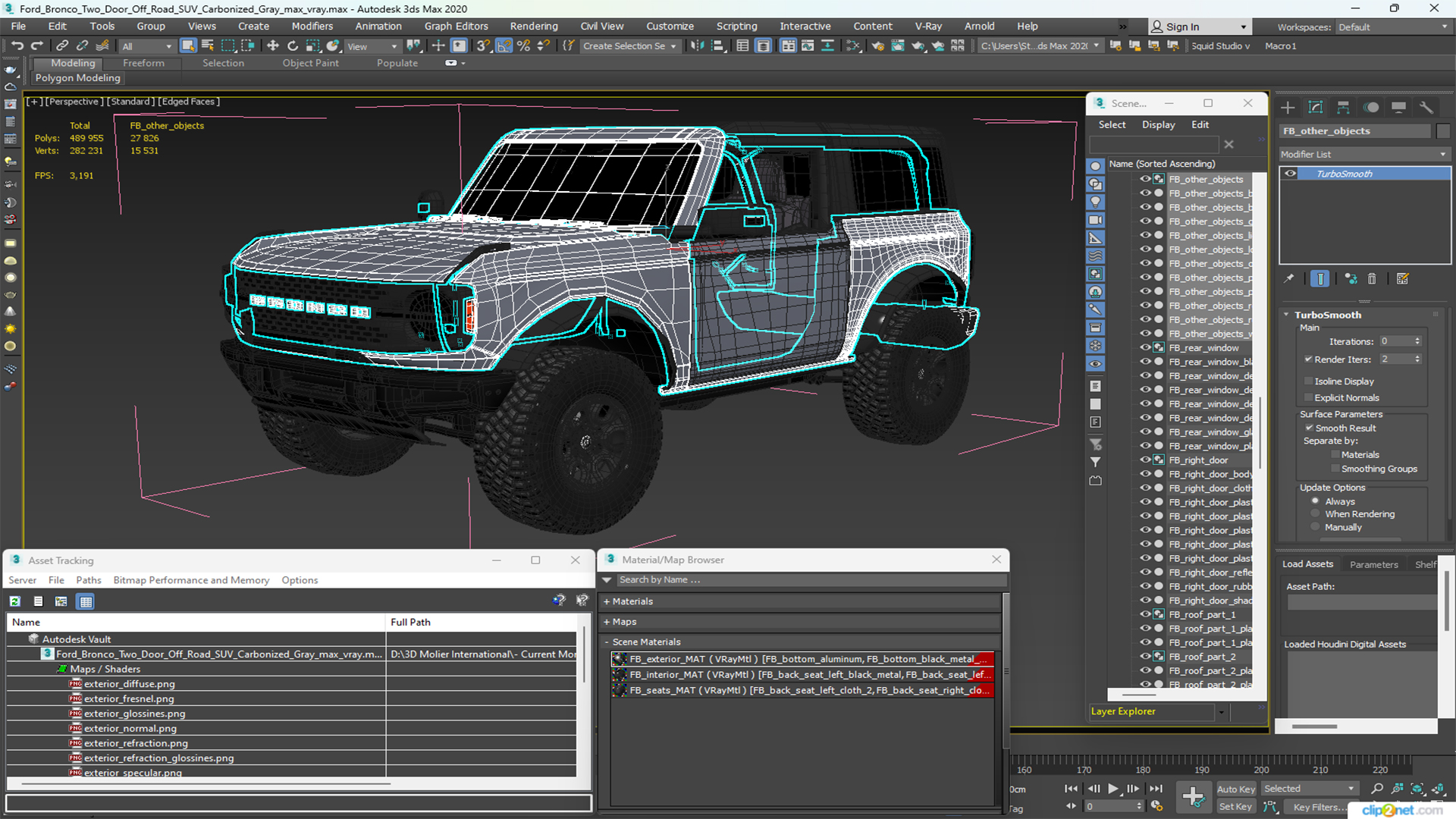Switch Asset Tracking to table view icon
Image resolution: width=1456 pixels, height=819 pixels.
[x=86, y=601]
